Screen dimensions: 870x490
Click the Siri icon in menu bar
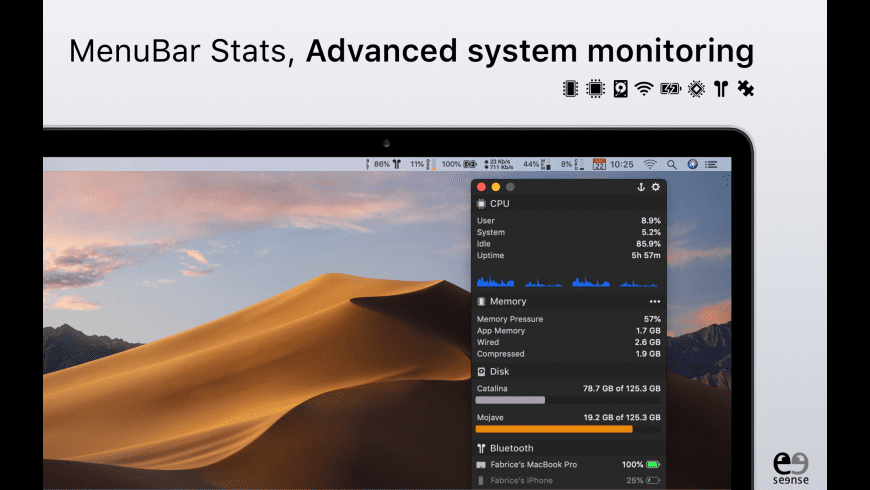tap(692, 164)
